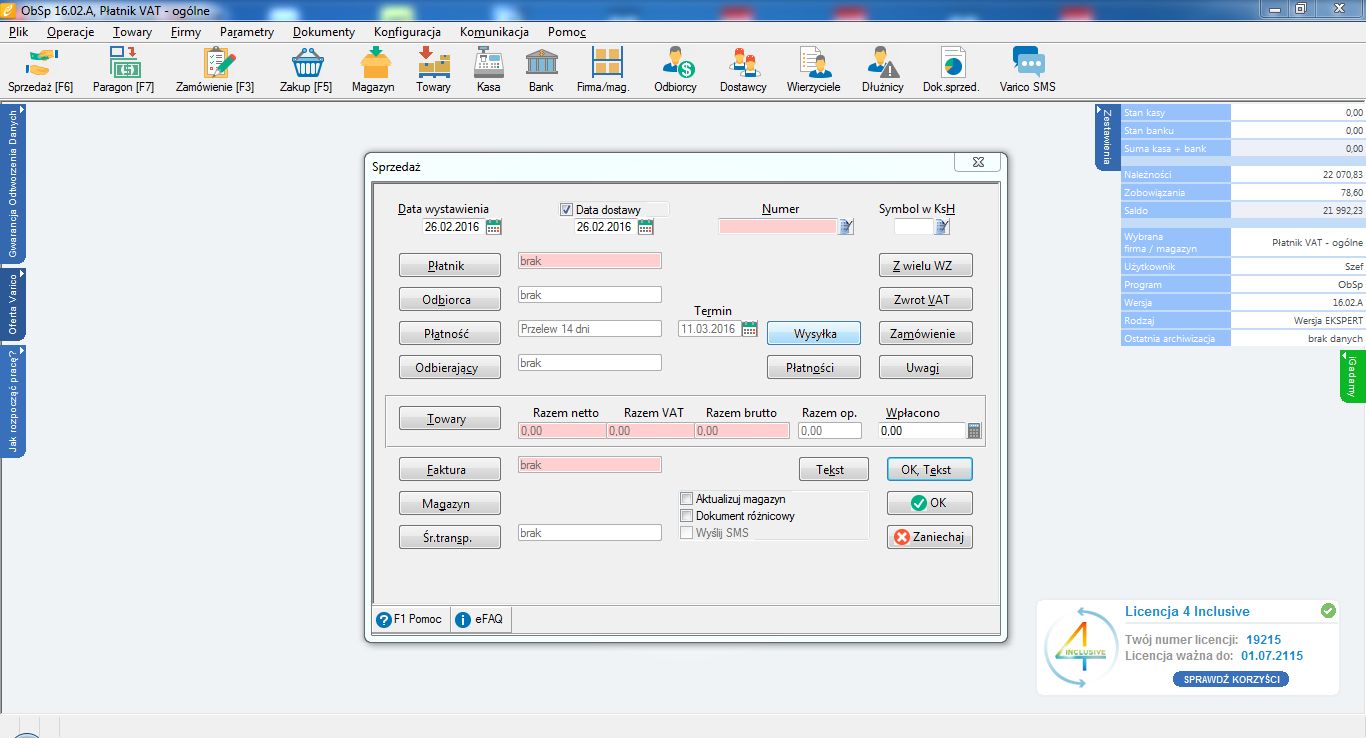Click SPRAWDŹ KORZYŚCI license link
Viewport: 1366px width, 738px height.
1230,679
